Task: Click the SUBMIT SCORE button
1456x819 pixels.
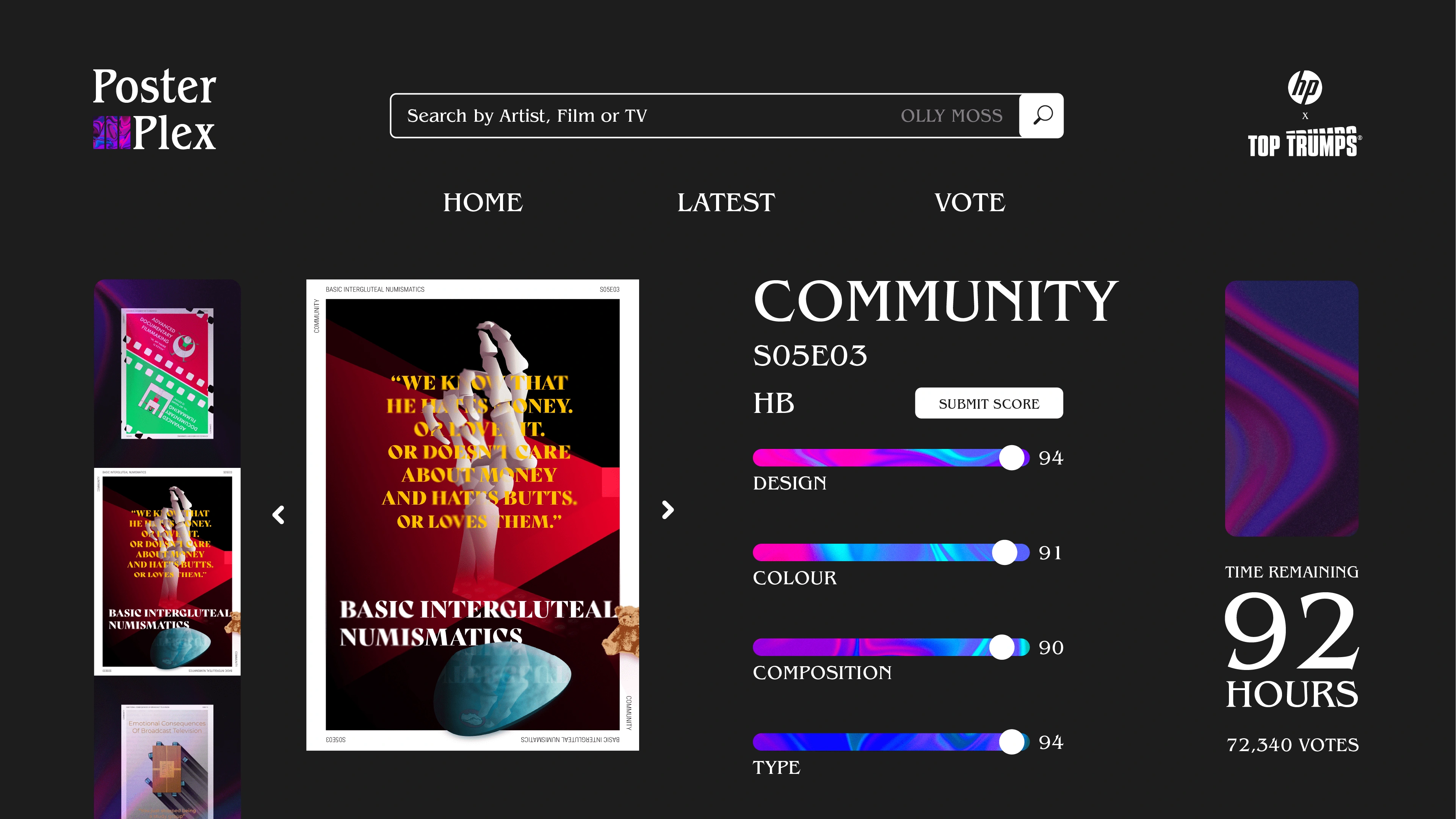Action: tap(989, 404)
